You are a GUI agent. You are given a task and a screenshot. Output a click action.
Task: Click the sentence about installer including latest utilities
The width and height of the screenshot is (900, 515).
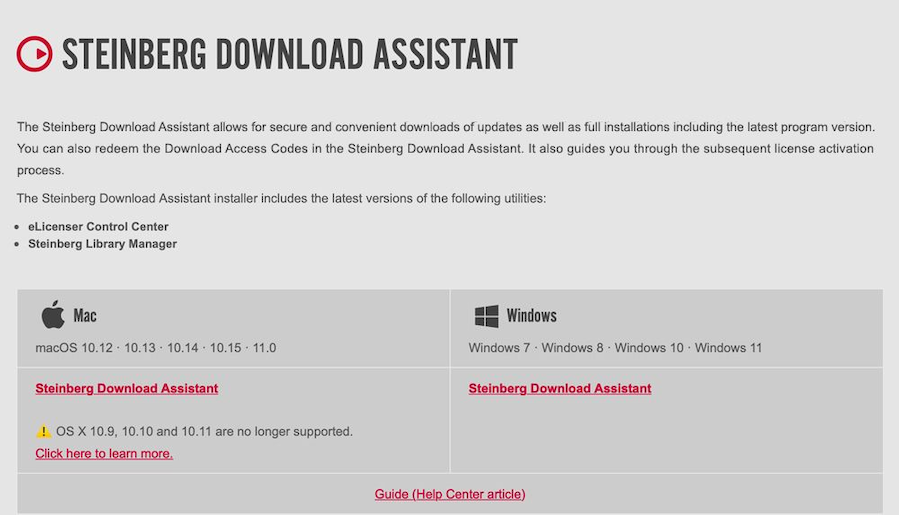click(x=281, y=198)
